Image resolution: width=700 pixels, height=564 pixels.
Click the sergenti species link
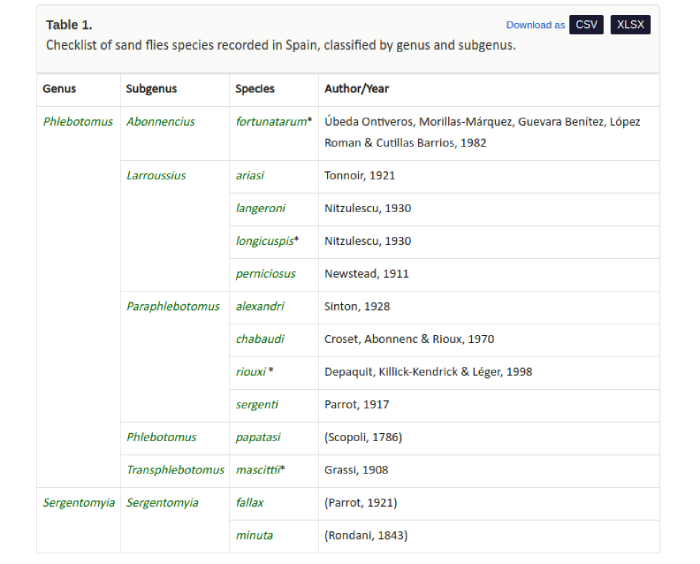[257, 405]
